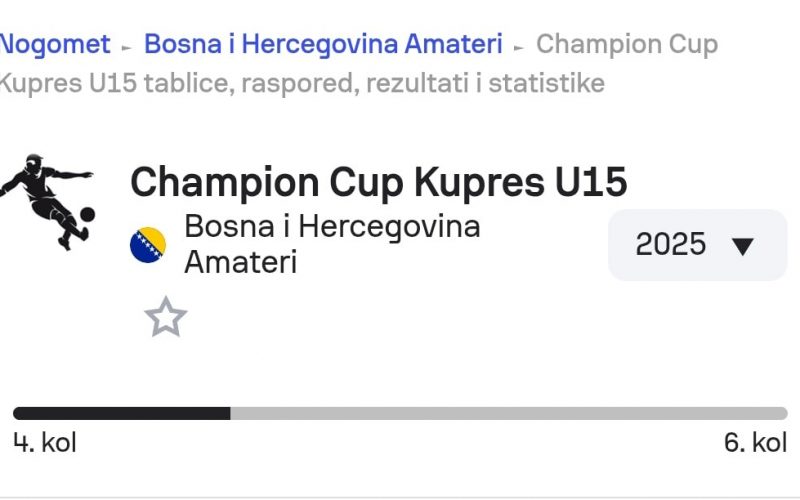Image resolution: width=800 pixels, height=500 pixels.
Task: Click the dark filled part of rounds bar
Action: coord(120,413)
